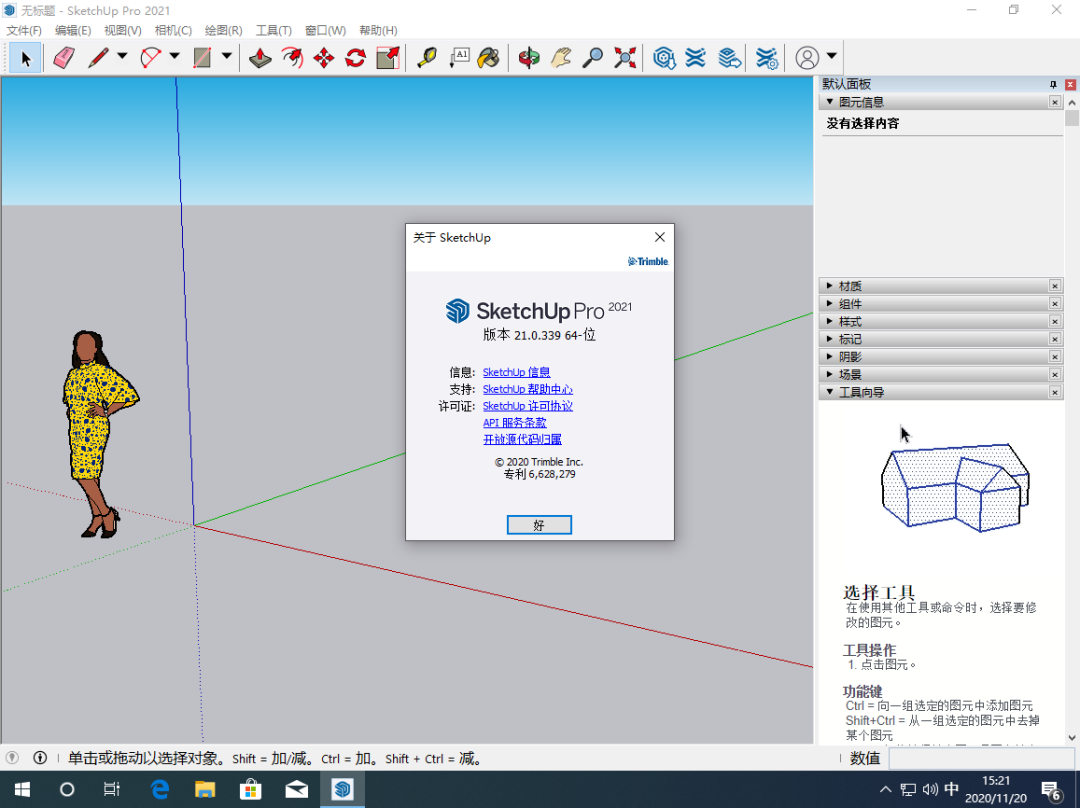Open Windows Start menu

click(22, 789)
